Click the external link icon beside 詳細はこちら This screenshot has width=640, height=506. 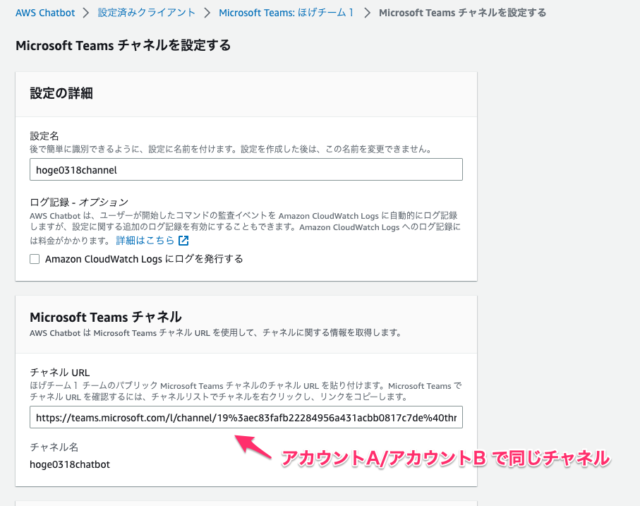click(x=184, y=241)
